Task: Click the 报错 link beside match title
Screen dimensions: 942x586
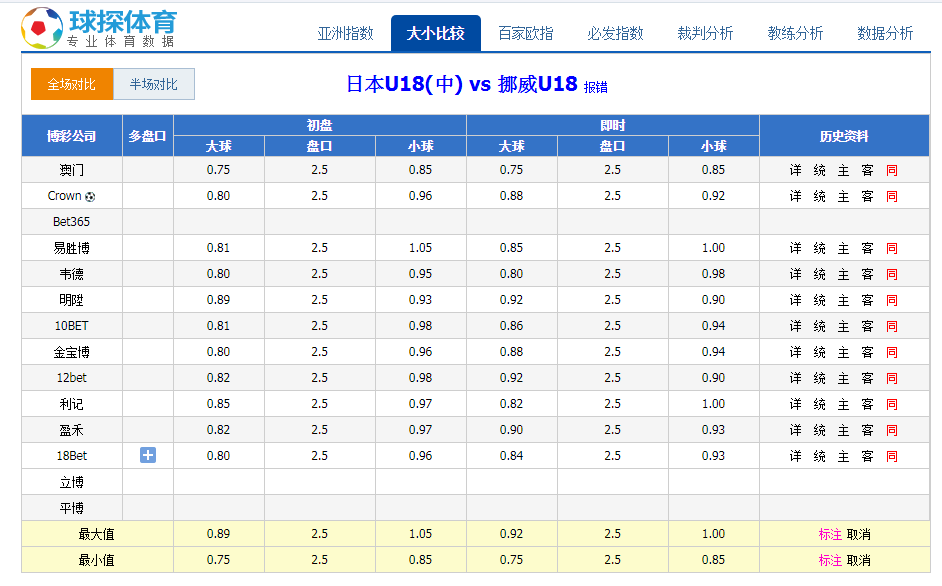Action: [595, 88]
